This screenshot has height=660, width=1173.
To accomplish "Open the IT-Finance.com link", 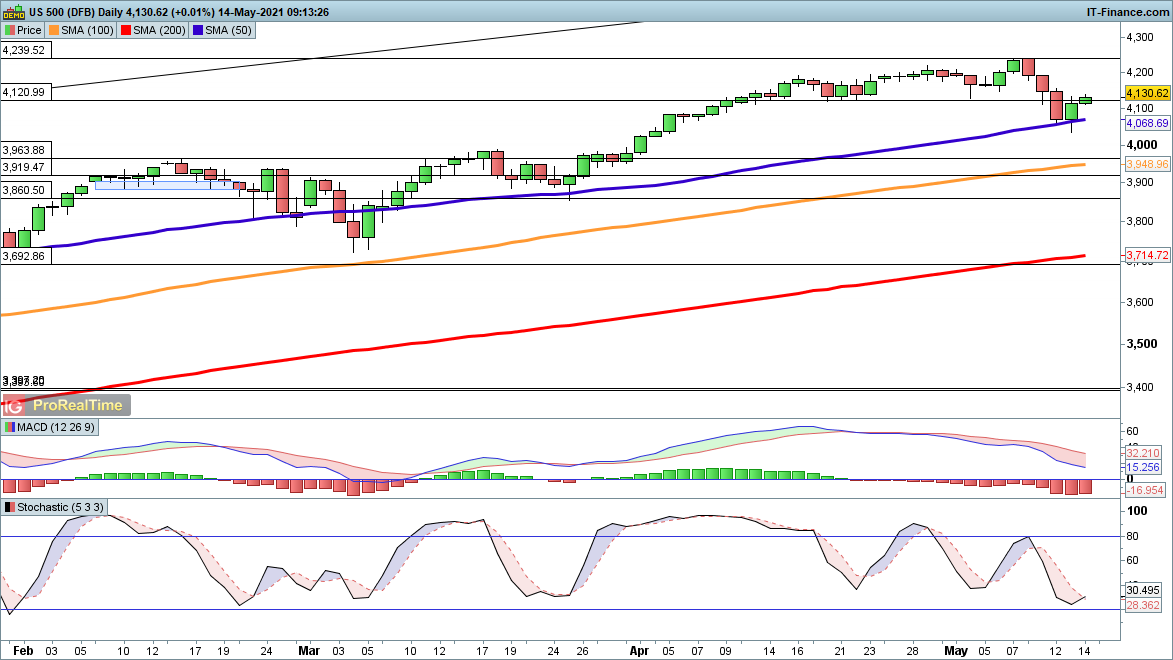I will coord(1126,12).
